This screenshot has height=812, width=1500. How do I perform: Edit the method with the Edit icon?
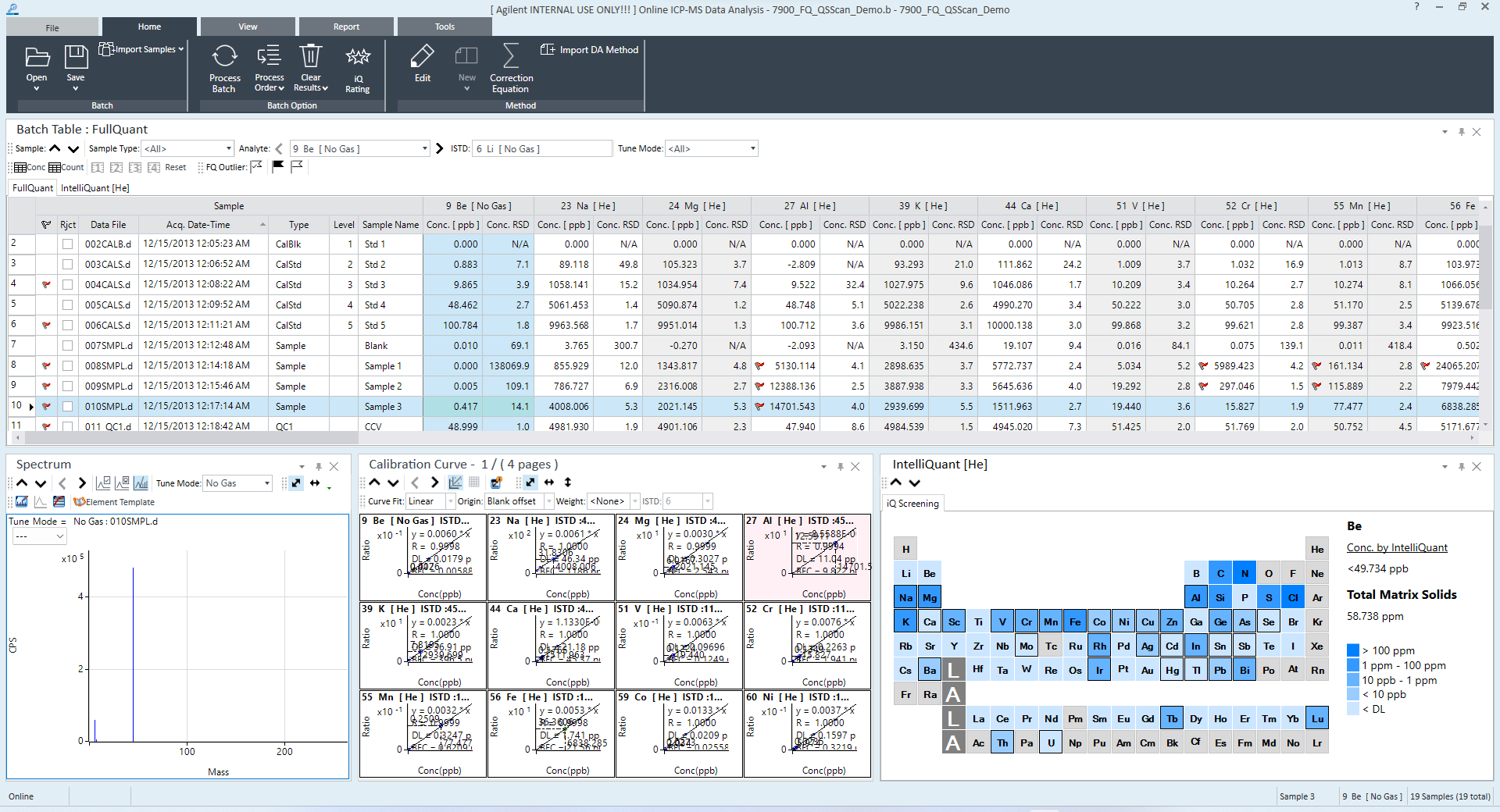click(x=423, y=56)
